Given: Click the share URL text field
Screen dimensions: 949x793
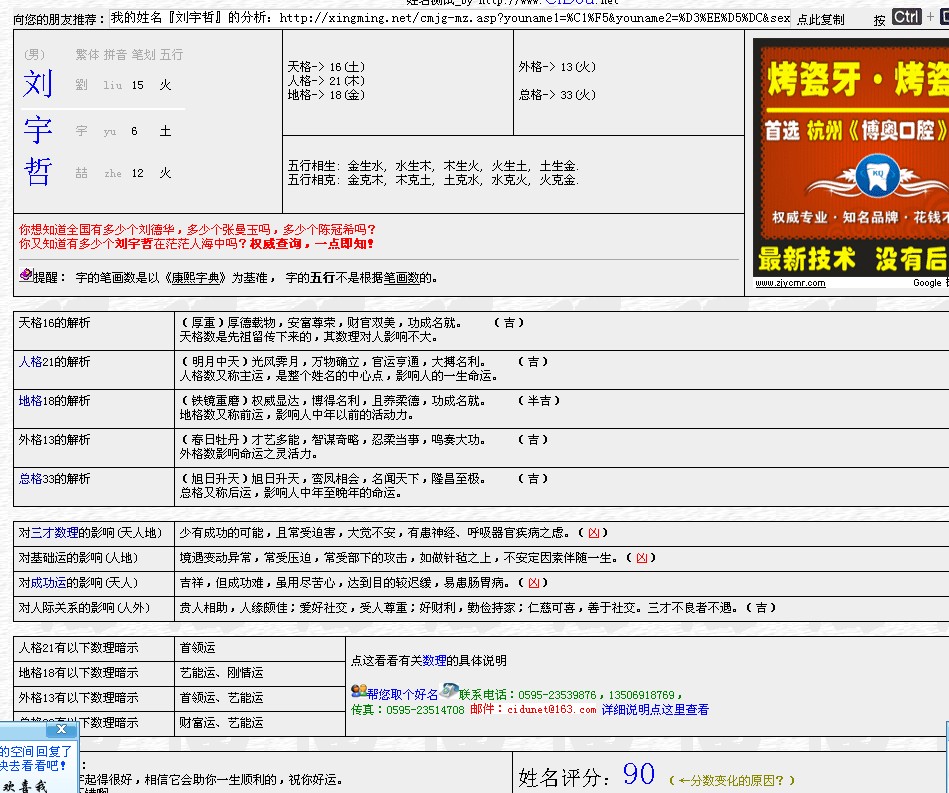Looking at the screenshot, I should [449, 18].
